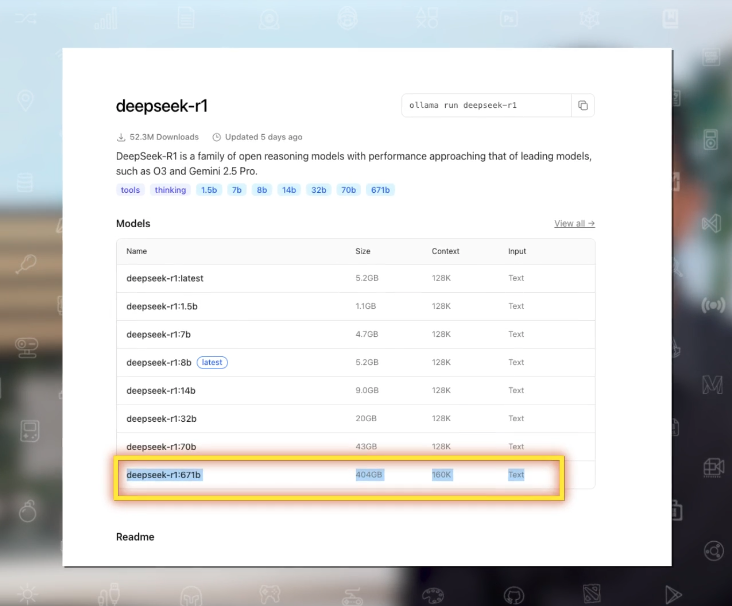Viewport: 732px width, 606px height.
Task: Click the latest badge beside deepseek-r1:8b
Action: click(212, 362)
